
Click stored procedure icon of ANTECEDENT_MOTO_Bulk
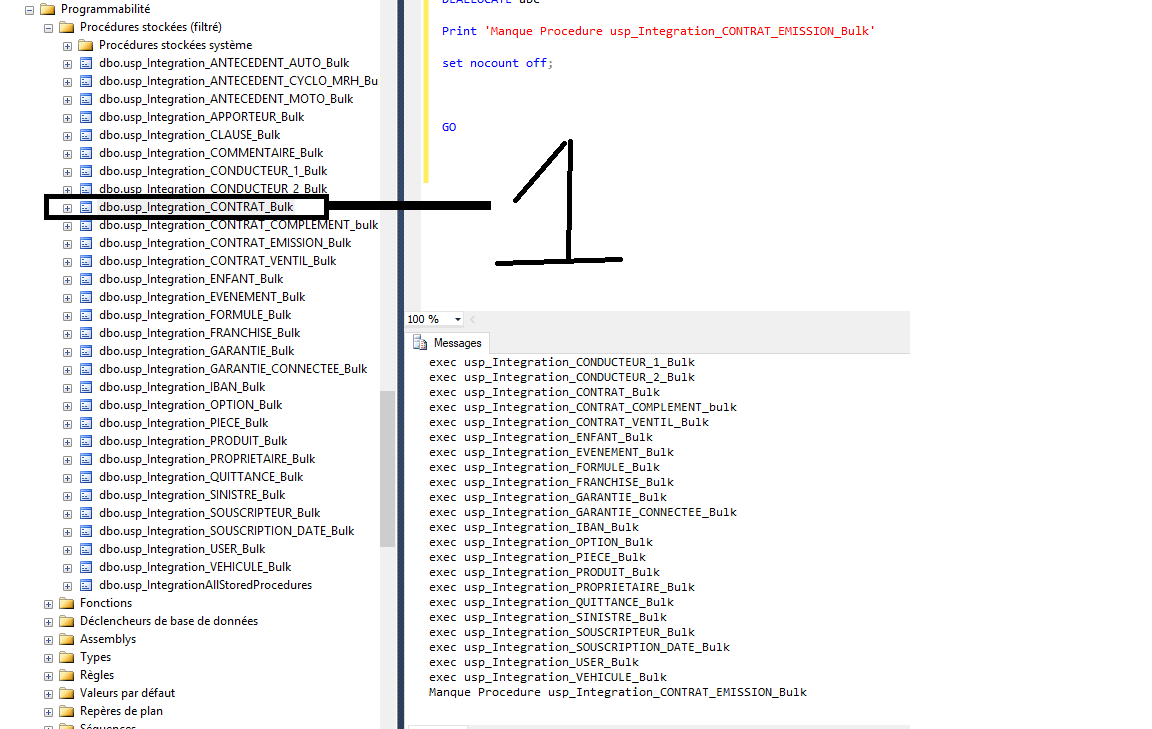[x=86, y=99]
